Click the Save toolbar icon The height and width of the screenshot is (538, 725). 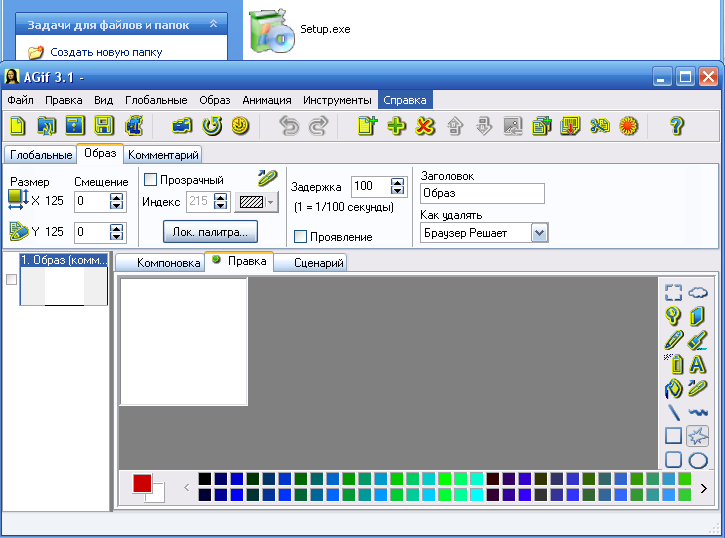[75, 126]
